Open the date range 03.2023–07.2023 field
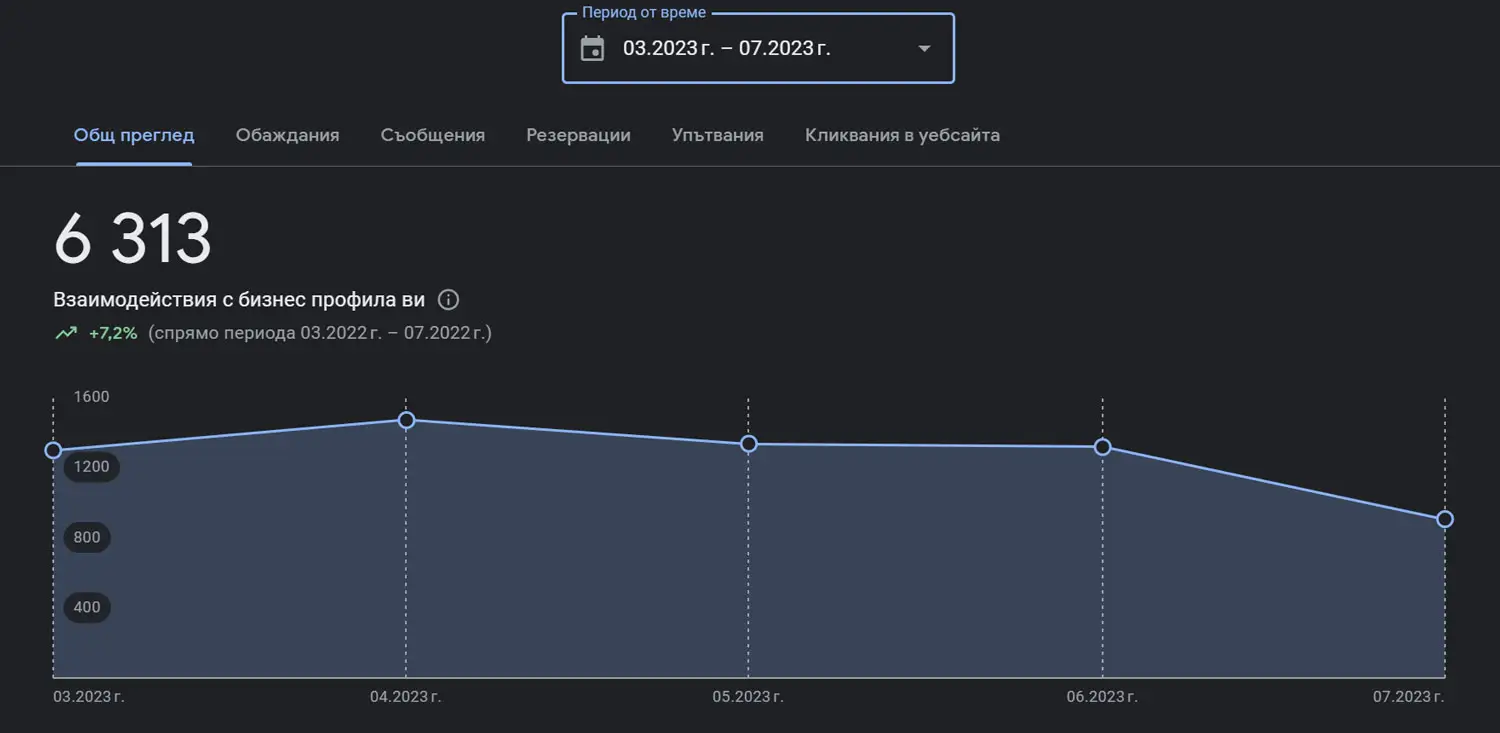The image size is (1500, 733). click(x=727, y=48)
